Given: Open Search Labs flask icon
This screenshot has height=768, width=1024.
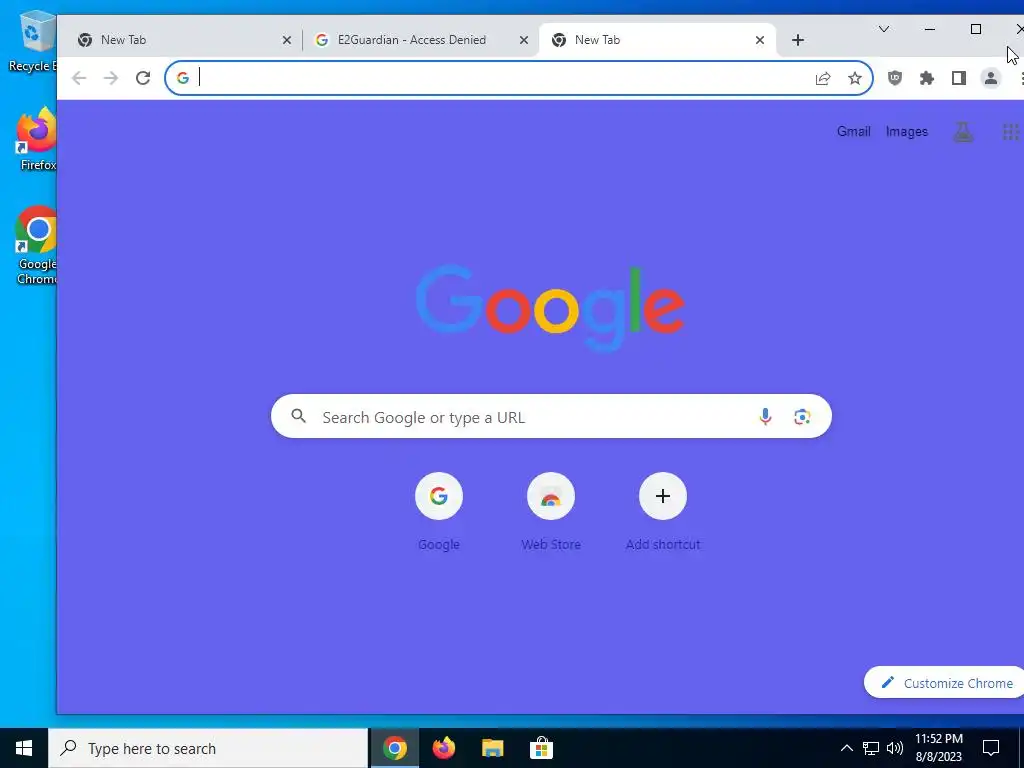Looking at the screenshot, I should pos(963,132).
